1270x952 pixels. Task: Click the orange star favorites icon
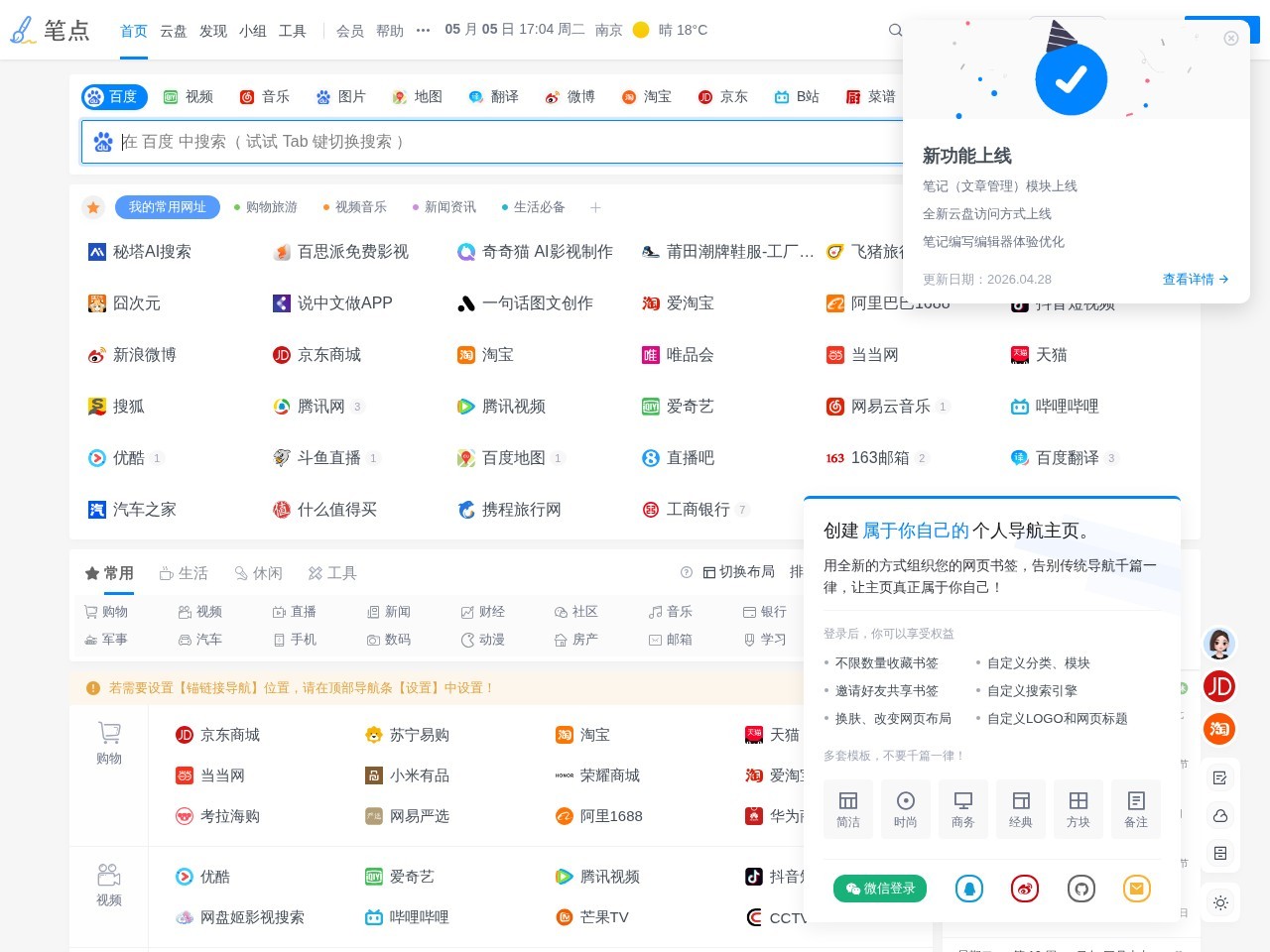[93, 207]
